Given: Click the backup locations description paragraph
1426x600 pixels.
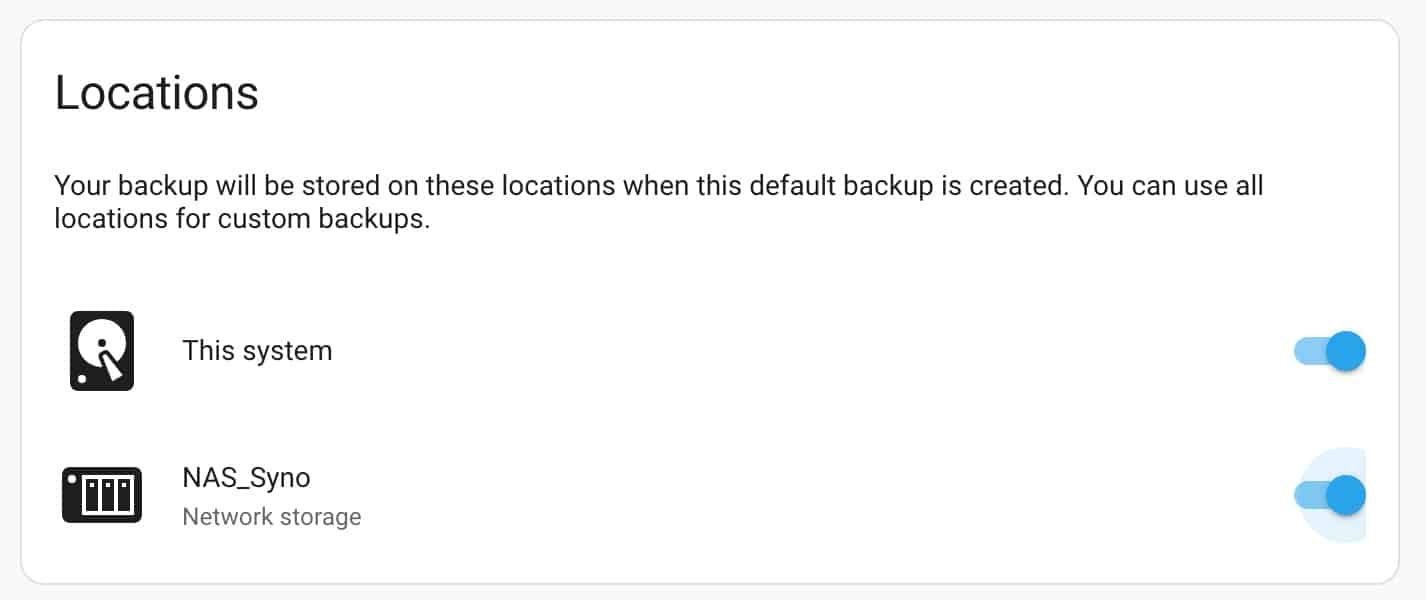Looking at the screenshot, I should (659, 202).
